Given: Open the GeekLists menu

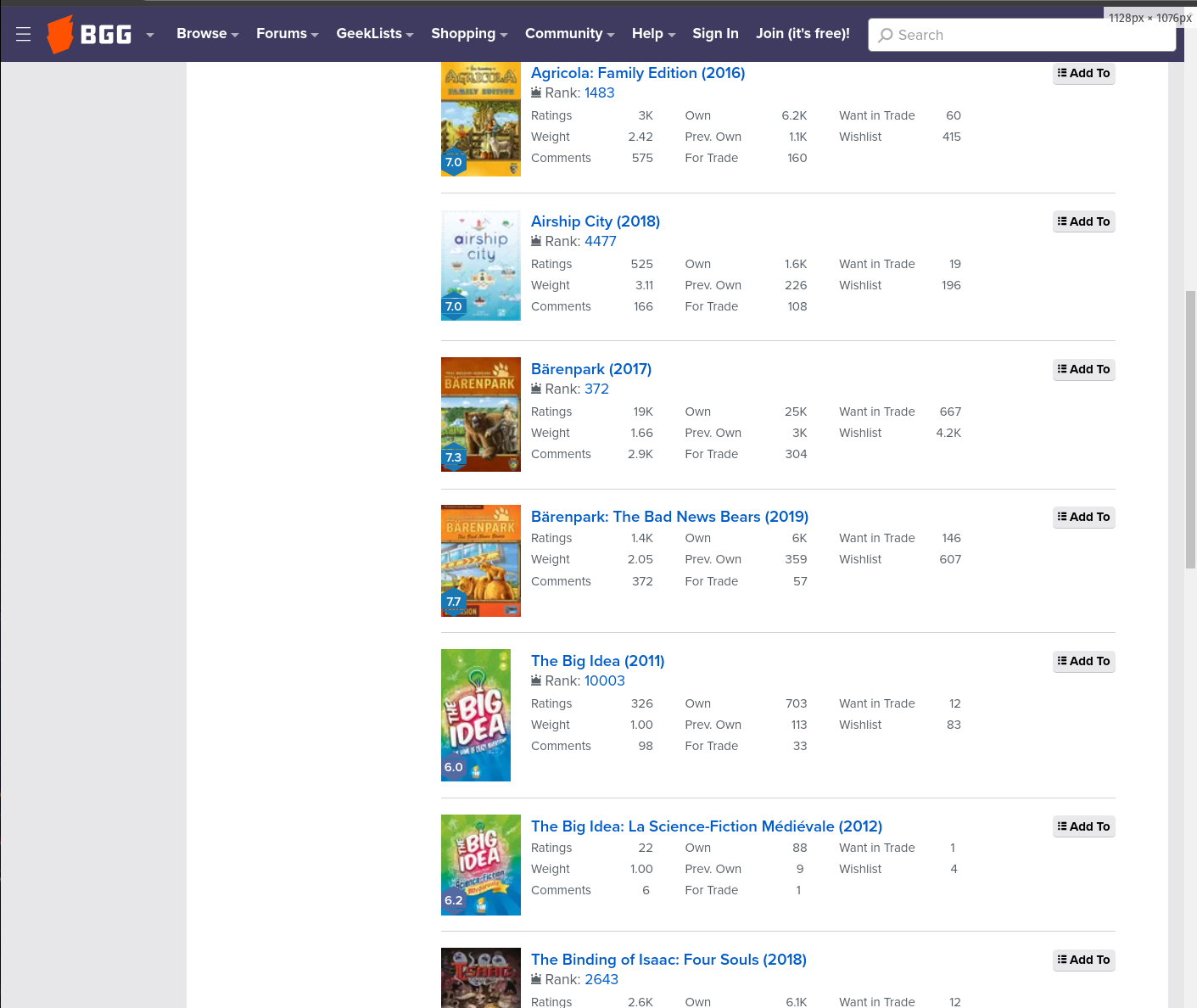Looking at the screenshot, I should click(374, 34).
